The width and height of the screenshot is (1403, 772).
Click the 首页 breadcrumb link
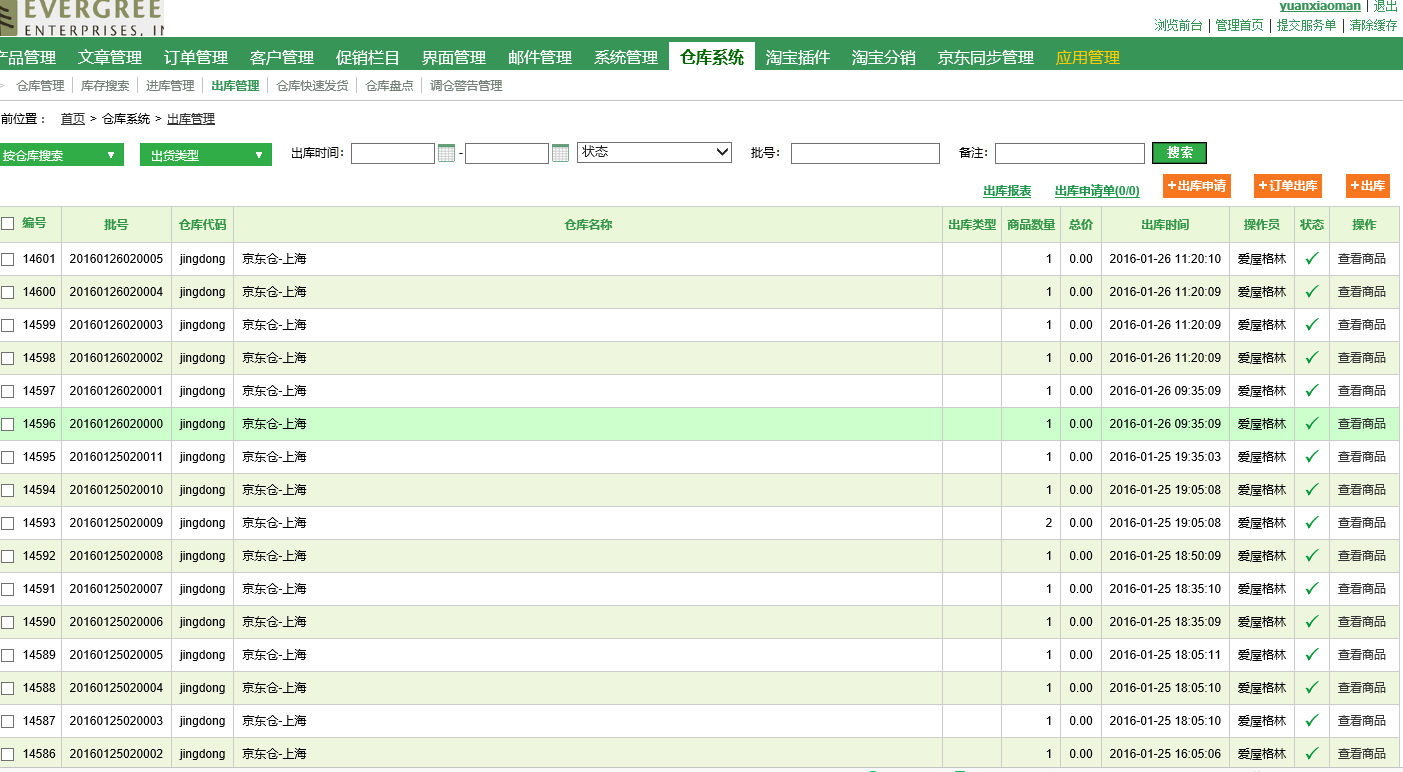[x=73, y=119]
